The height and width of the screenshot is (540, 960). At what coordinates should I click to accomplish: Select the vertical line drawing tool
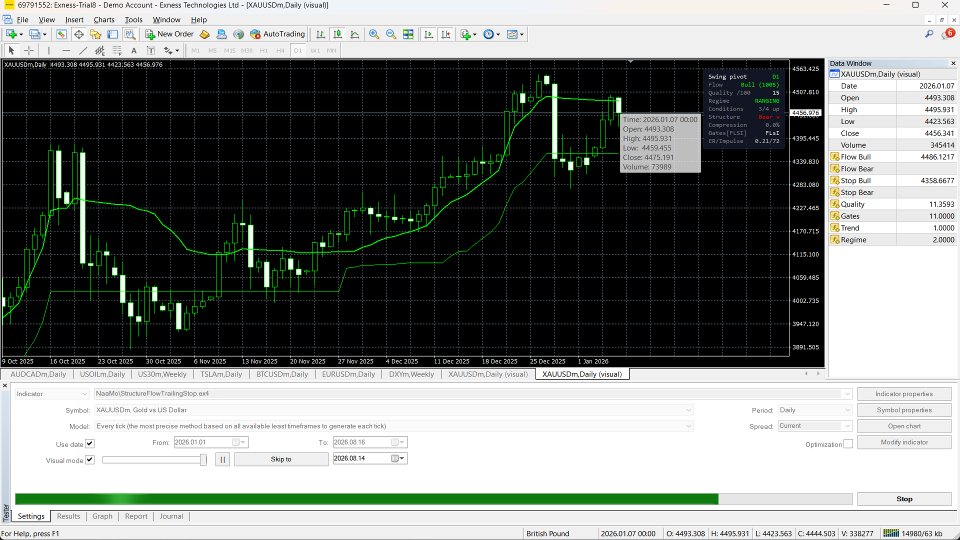(x=49, y=50)
